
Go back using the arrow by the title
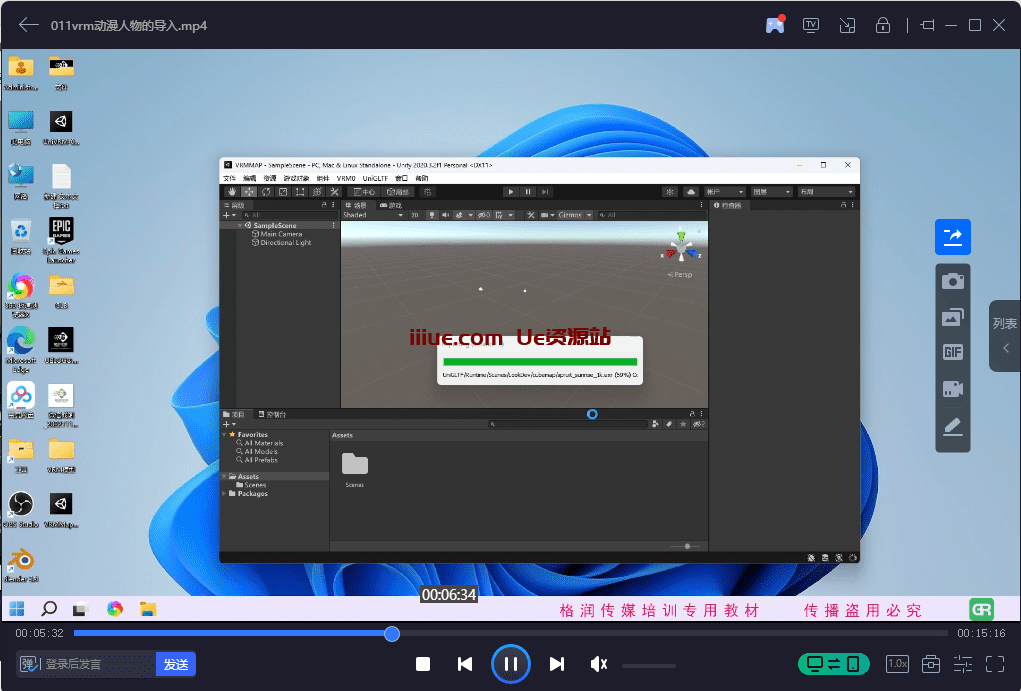pos(29,25)
